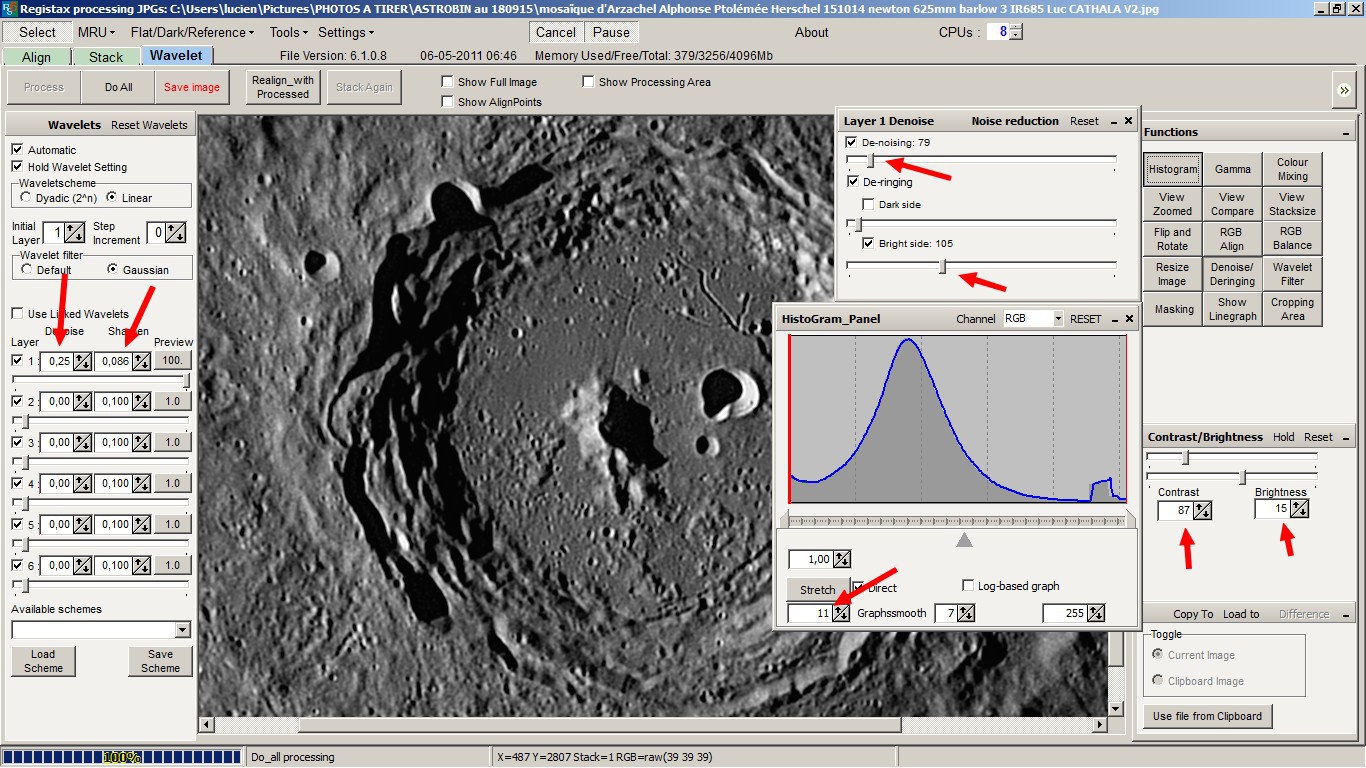The image size is (1366, 768).
Task: Expand the panel with double-arrow button
Action: tap(1343, 90)
